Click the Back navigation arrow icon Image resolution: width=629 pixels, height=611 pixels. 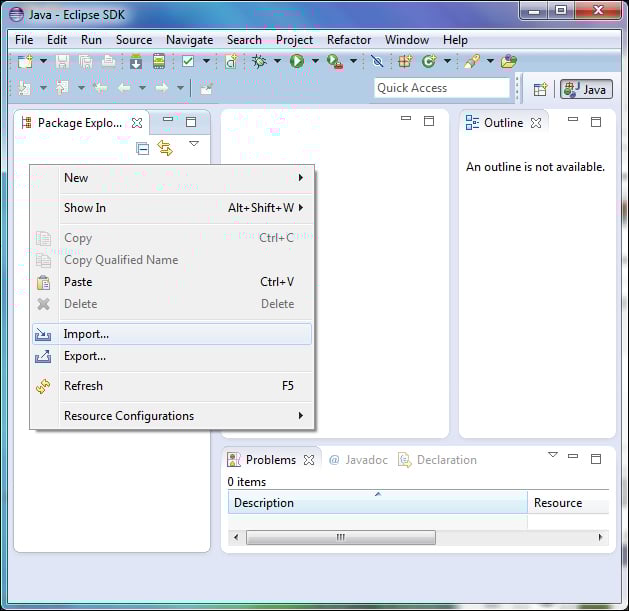(x=124, y=87)
